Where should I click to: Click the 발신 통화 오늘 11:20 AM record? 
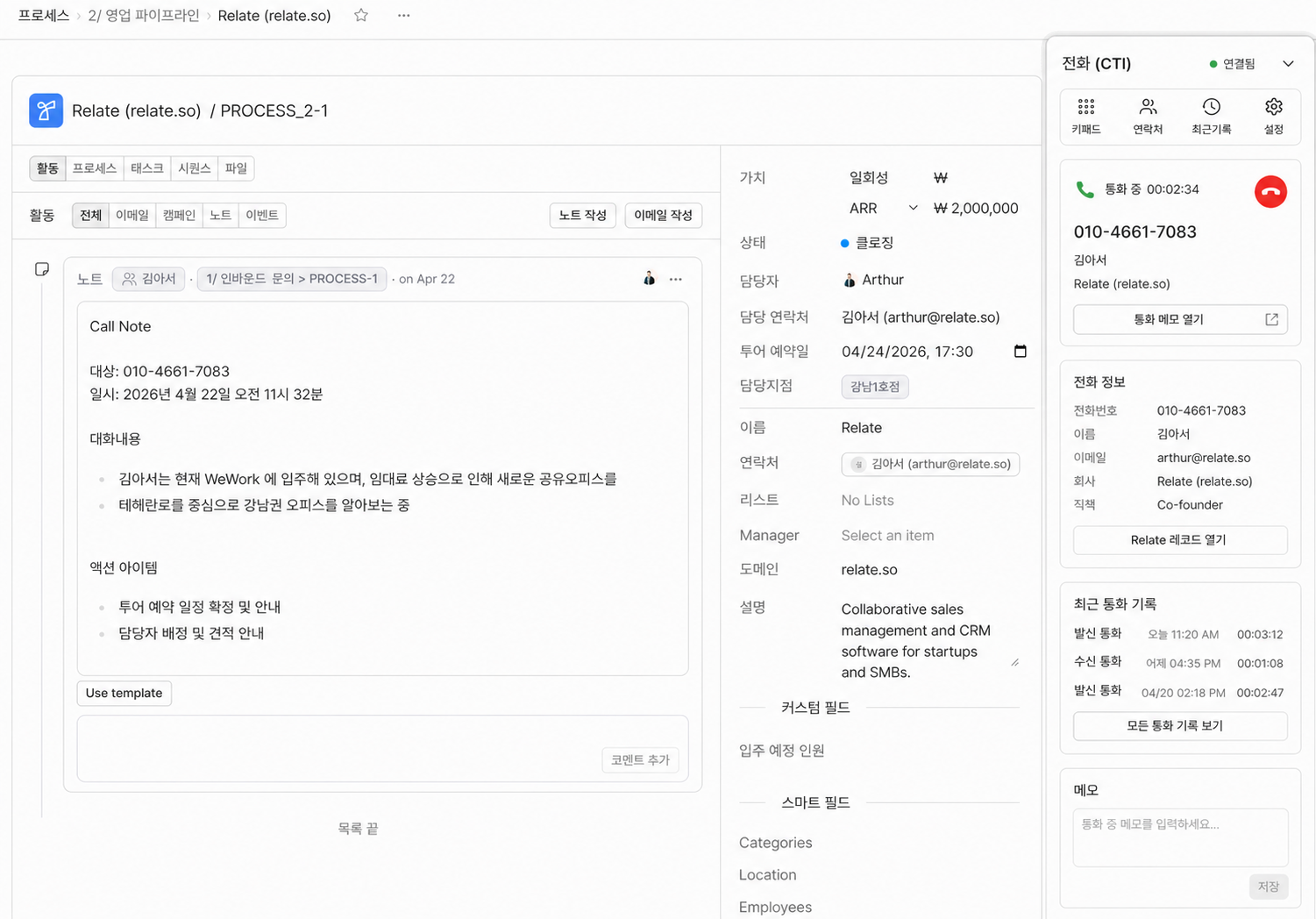pos(1178,634)
